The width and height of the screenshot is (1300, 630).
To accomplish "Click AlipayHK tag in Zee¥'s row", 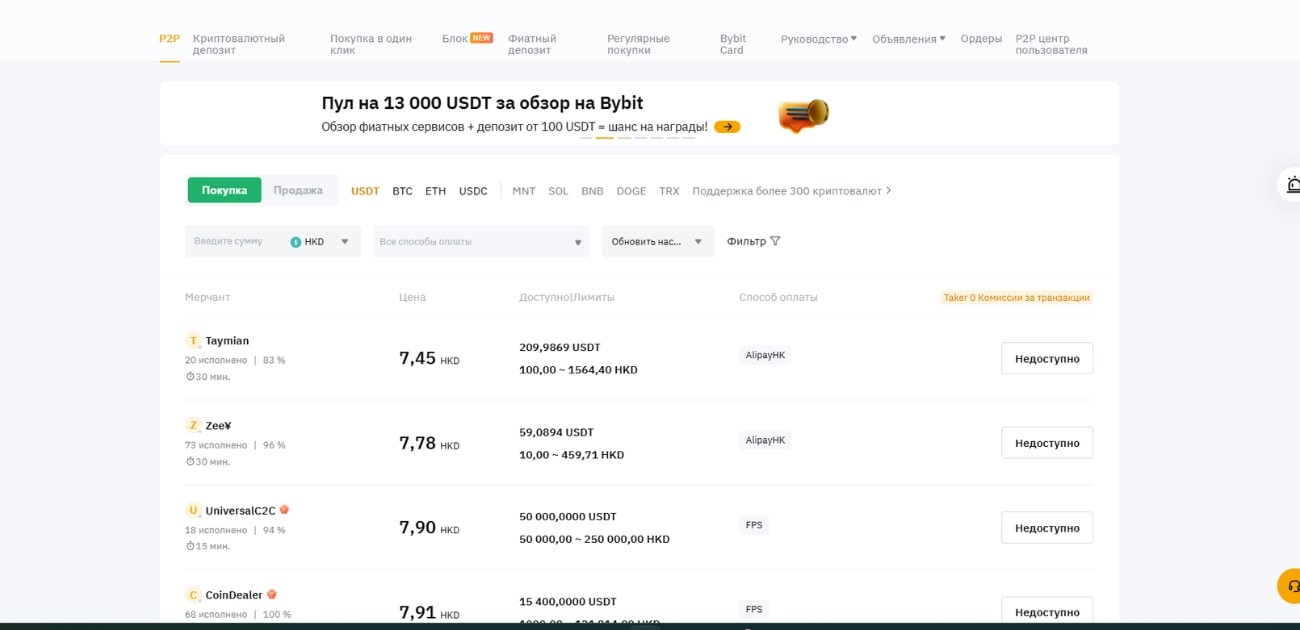I will click(x=765, y=440).
